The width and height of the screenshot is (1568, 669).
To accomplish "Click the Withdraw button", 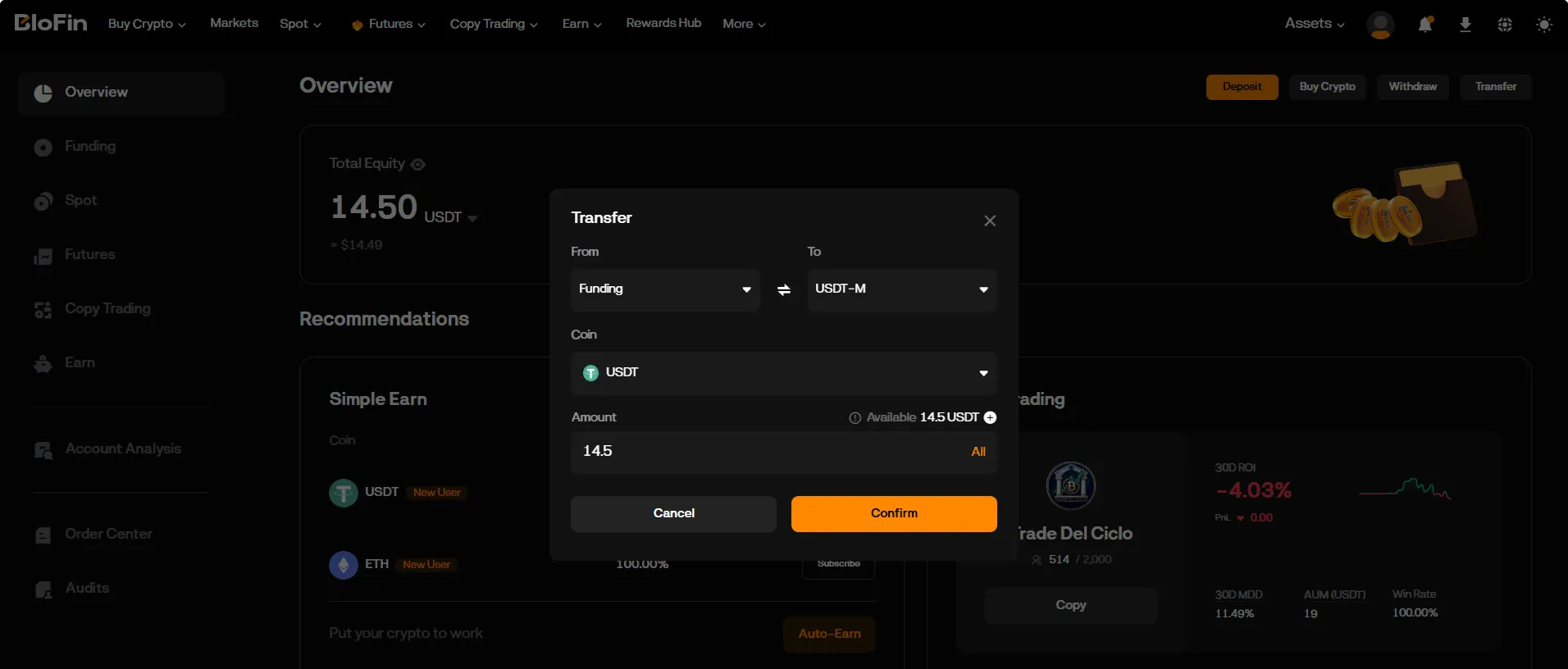I will [x=1412, y=87].
